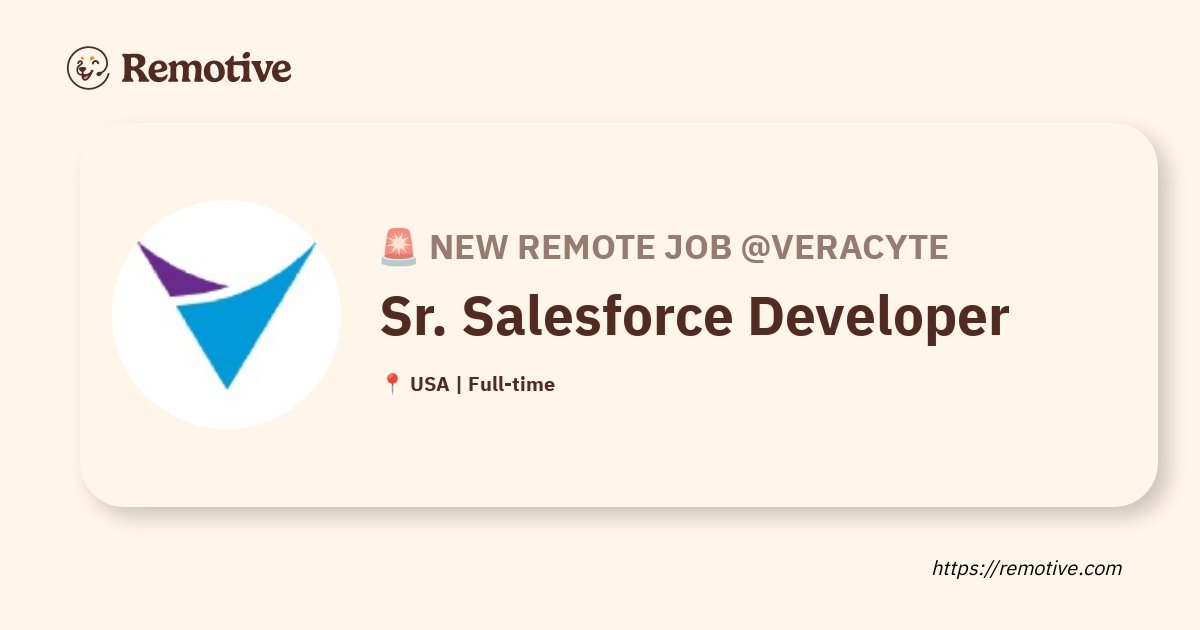Select the Full-time job type label
The image size is (1200, 630).
pyautogui.click(x=511, y=384)
